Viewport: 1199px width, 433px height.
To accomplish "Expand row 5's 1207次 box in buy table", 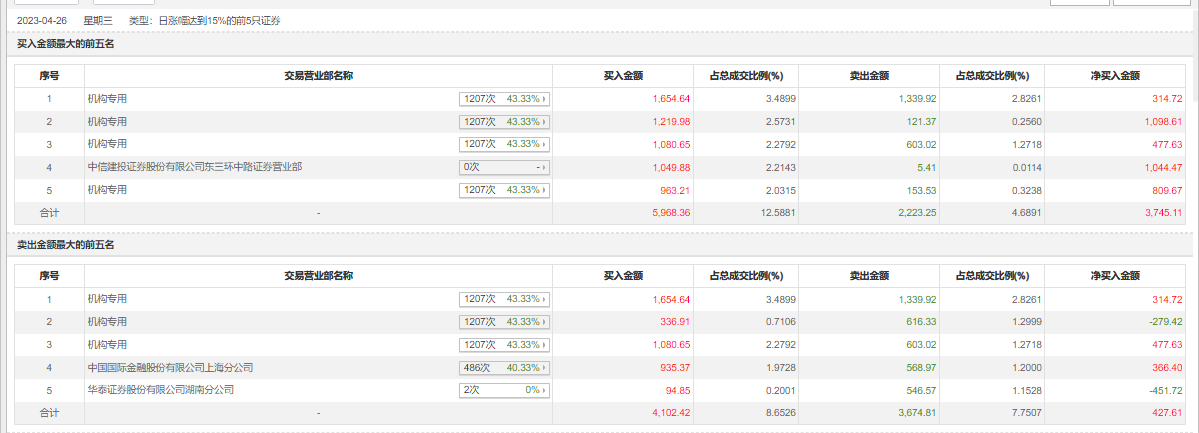I will point(505,190).
